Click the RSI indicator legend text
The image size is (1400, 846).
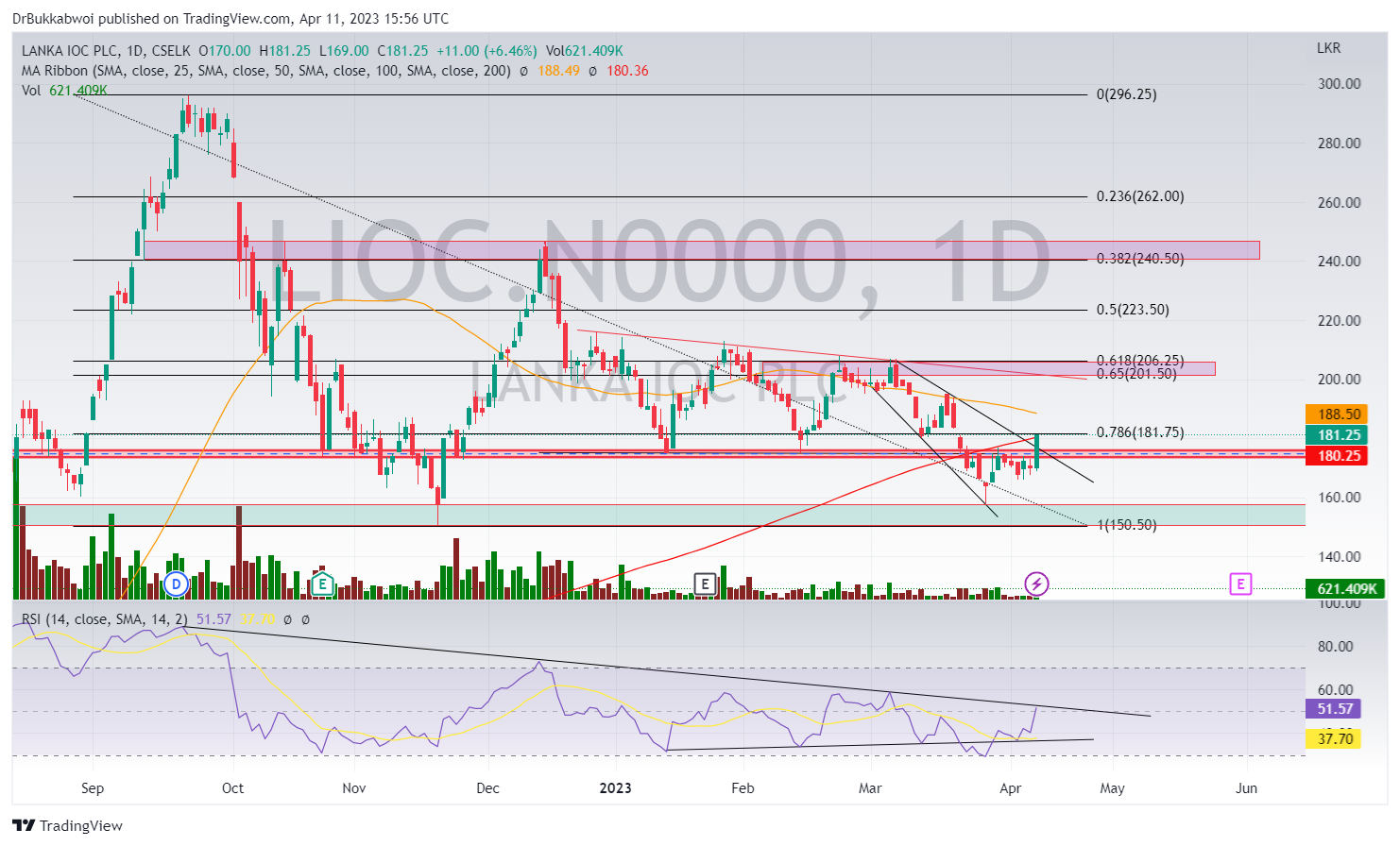click(x=104, y=619)
